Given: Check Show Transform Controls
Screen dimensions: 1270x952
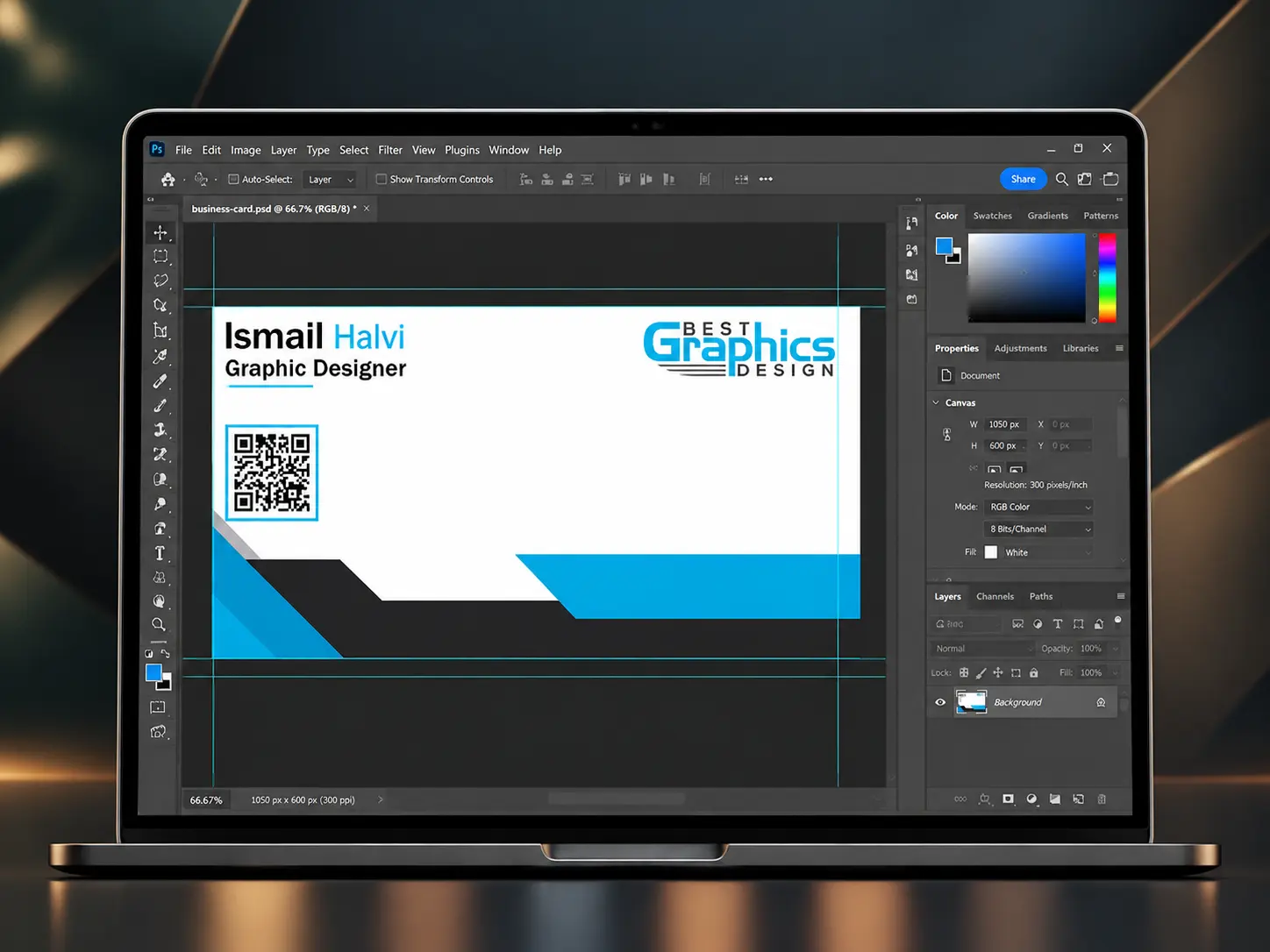Looking at the screenshot, I should click(382, 179).
